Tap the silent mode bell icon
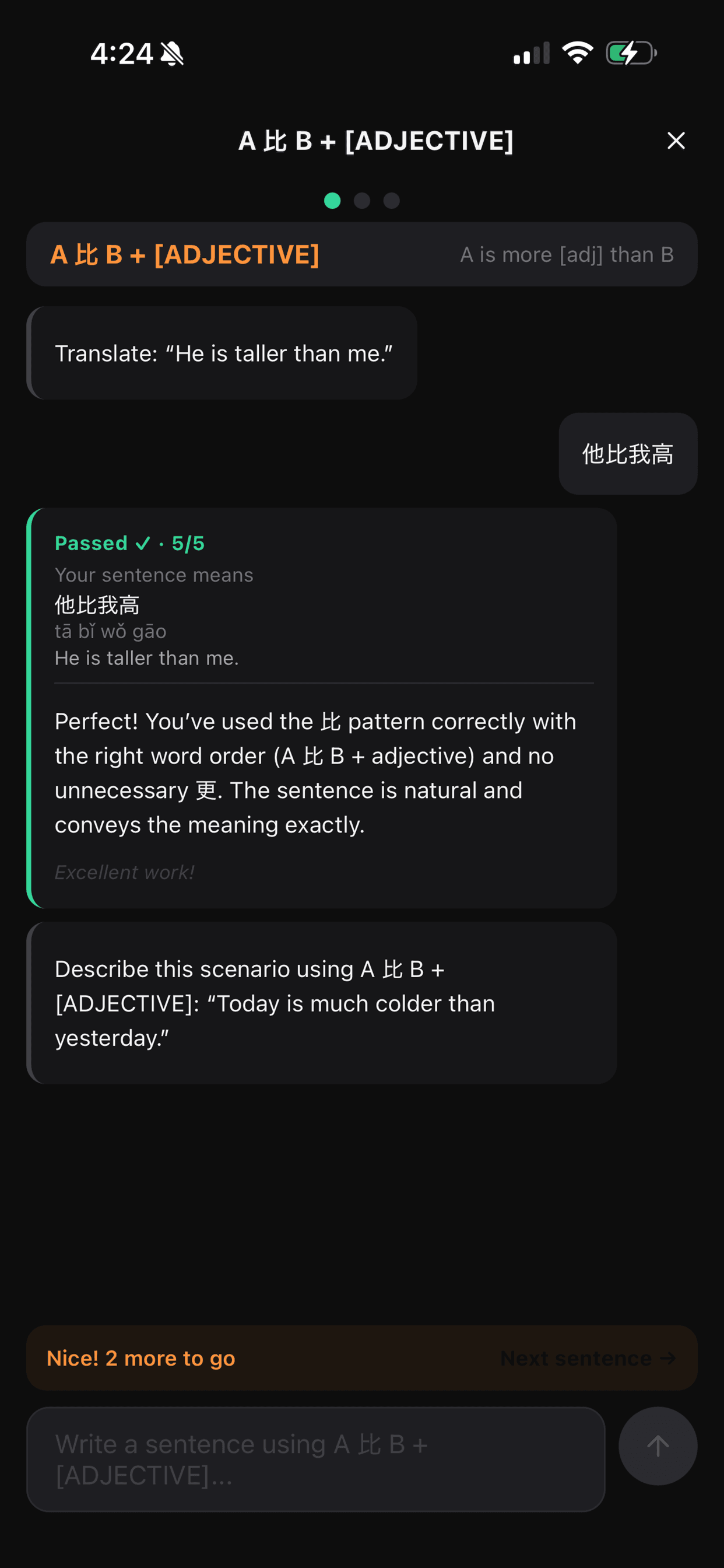Image resolution: width=724 pixels, height=1568 pixels. tap(172, 54)
